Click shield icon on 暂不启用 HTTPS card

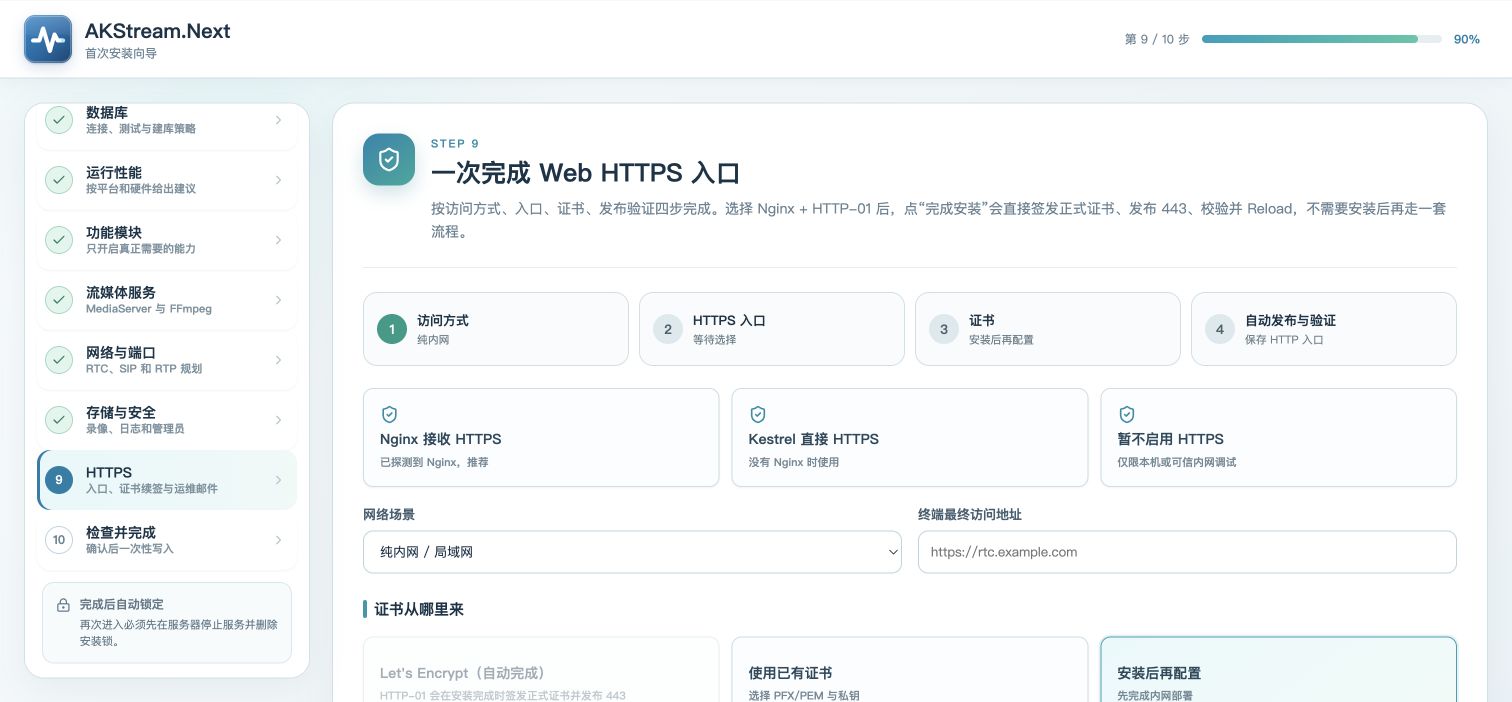tap(1127, 414)
